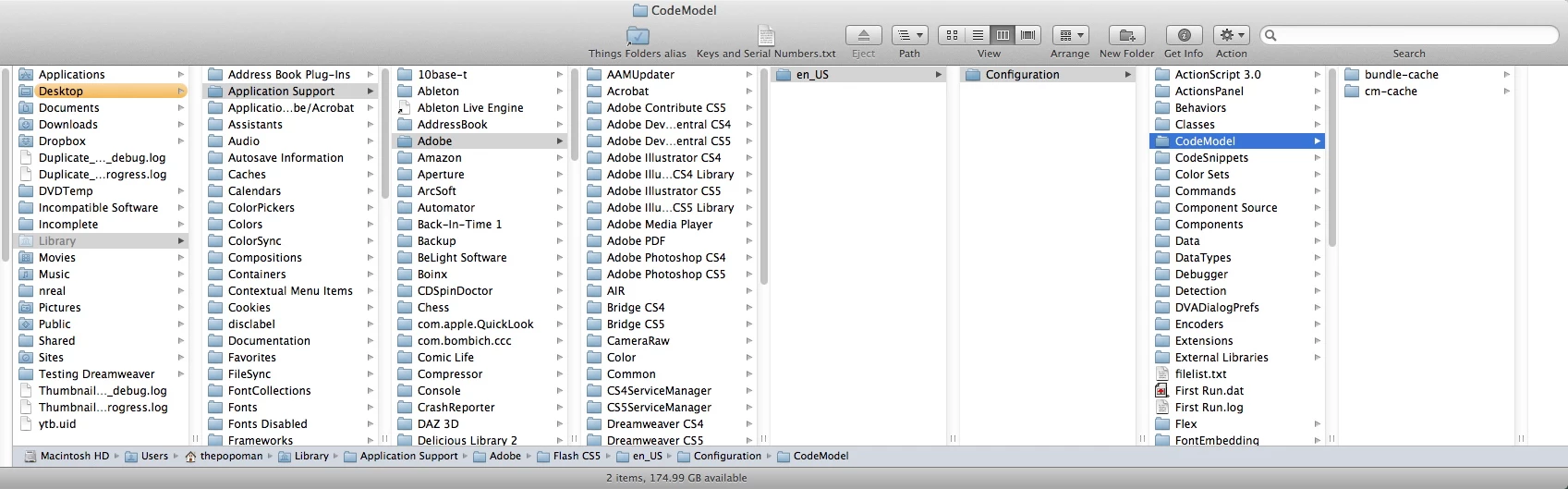The image size is (1568, 489).
Task: Expand the BeLight Software folder arrow
Action: point(559,258)
